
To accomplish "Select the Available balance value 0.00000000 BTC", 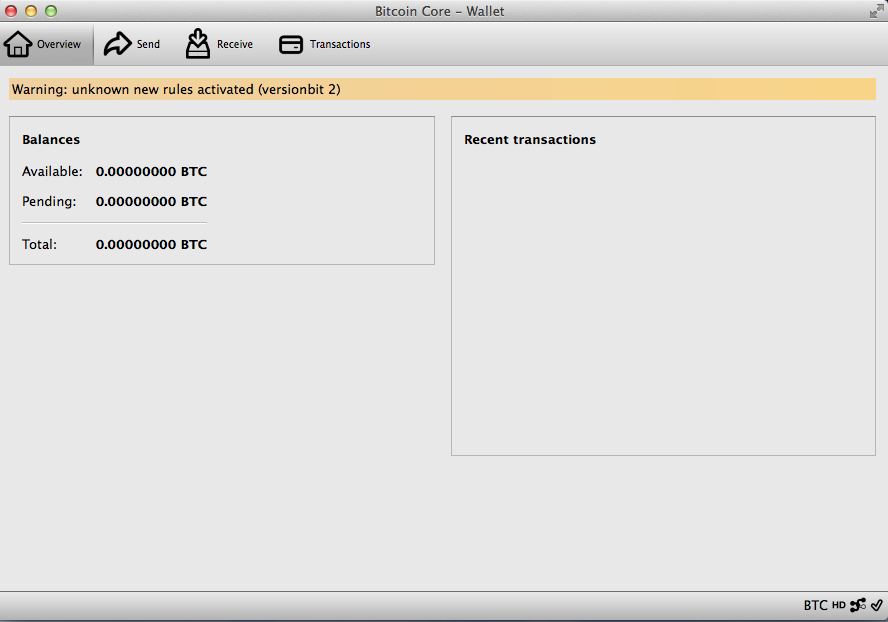I will 151,171.
